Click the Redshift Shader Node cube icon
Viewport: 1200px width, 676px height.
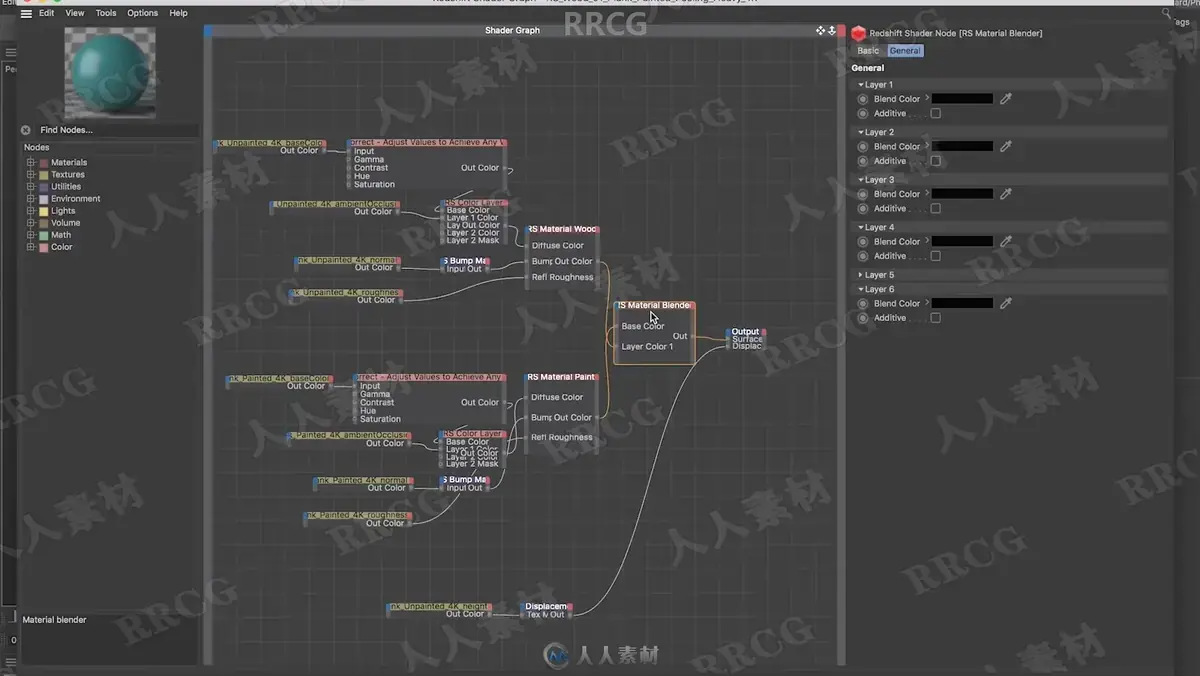pyautogui.click(x=859, y=33)
